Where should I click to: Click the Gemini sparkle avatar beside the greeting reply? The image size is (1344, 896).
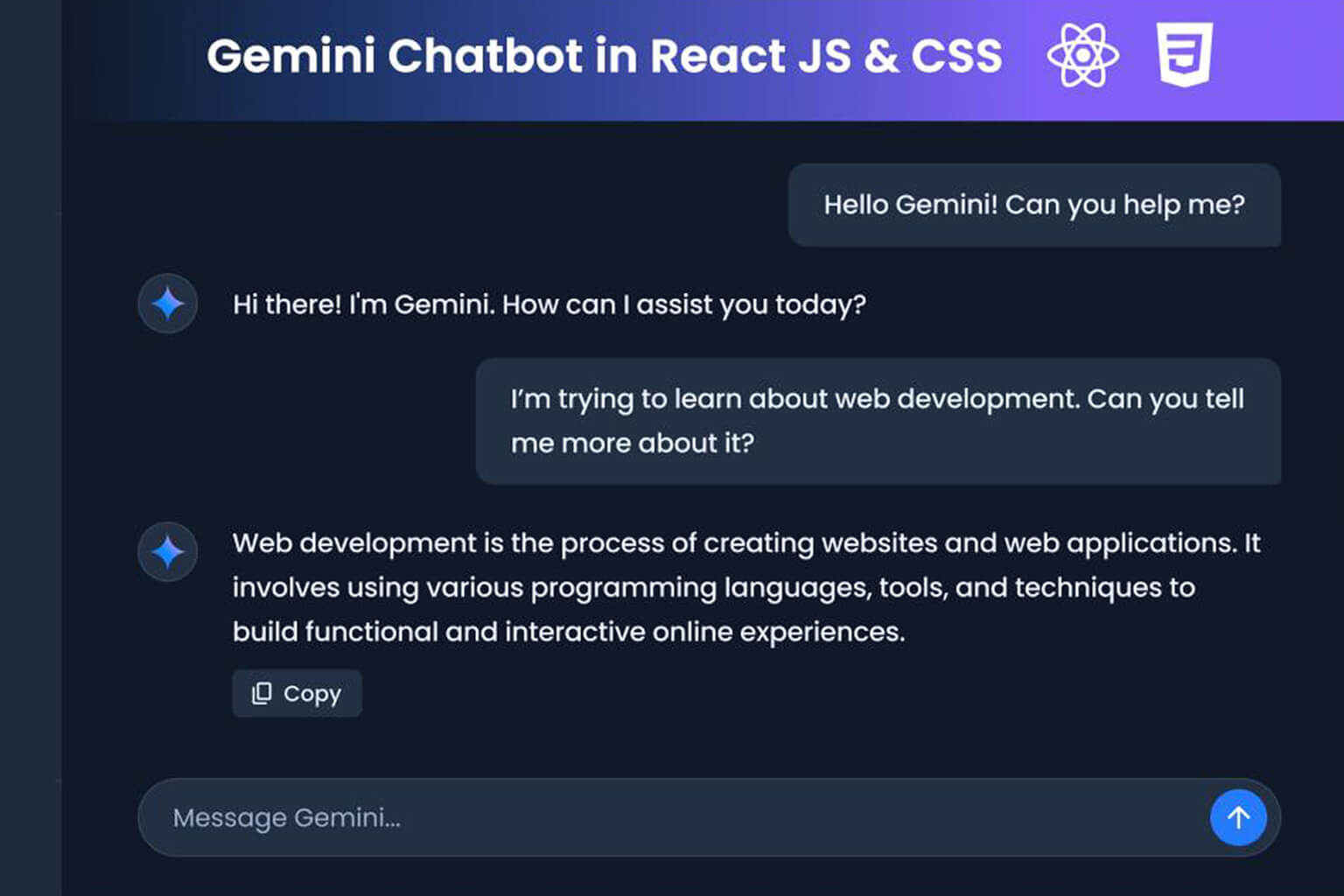point(167,304)
